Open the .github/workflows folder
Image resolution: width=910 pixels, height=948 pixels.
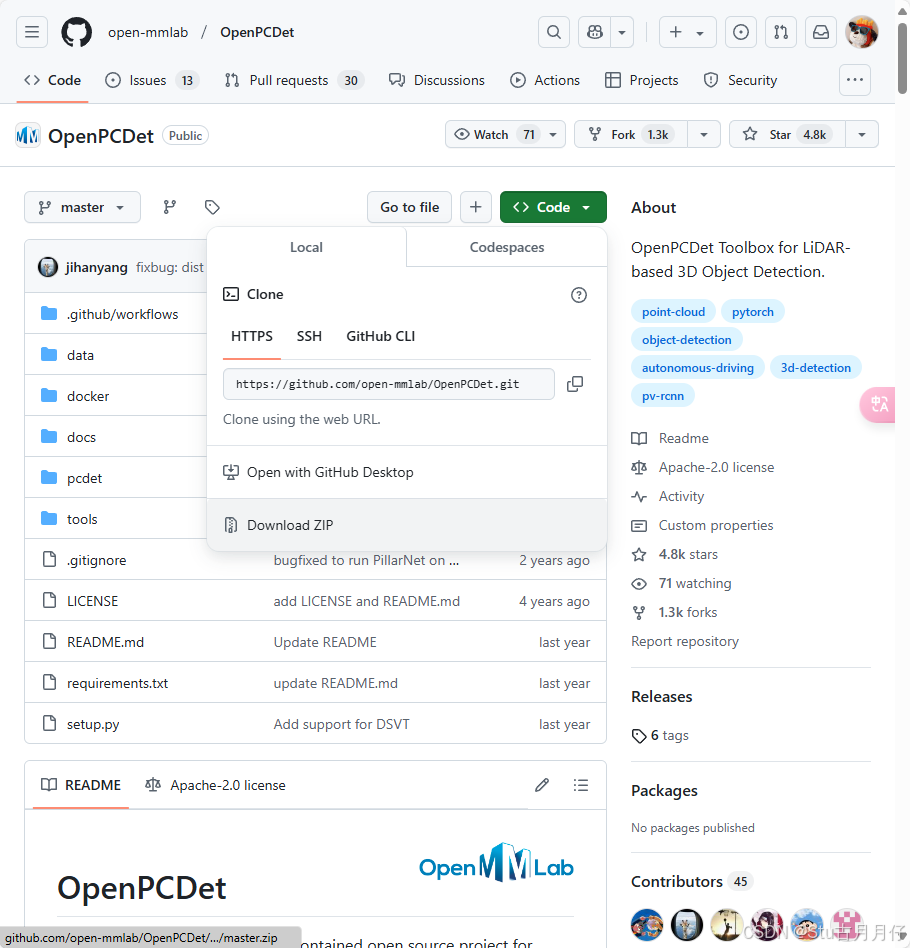[123, 314]
